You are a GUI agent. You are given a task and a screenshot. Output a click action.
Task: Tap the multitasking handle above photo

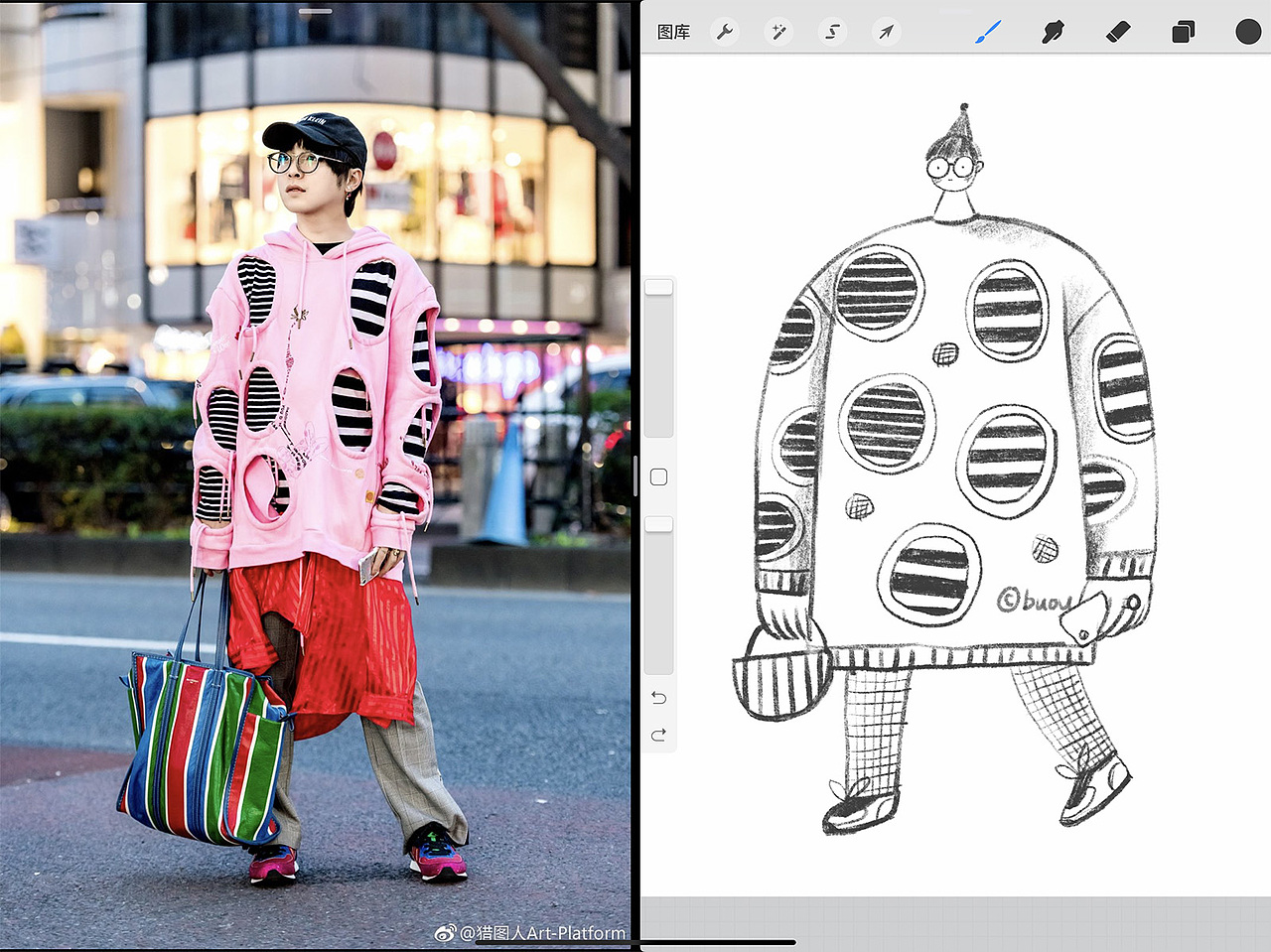tap(315, 11)
